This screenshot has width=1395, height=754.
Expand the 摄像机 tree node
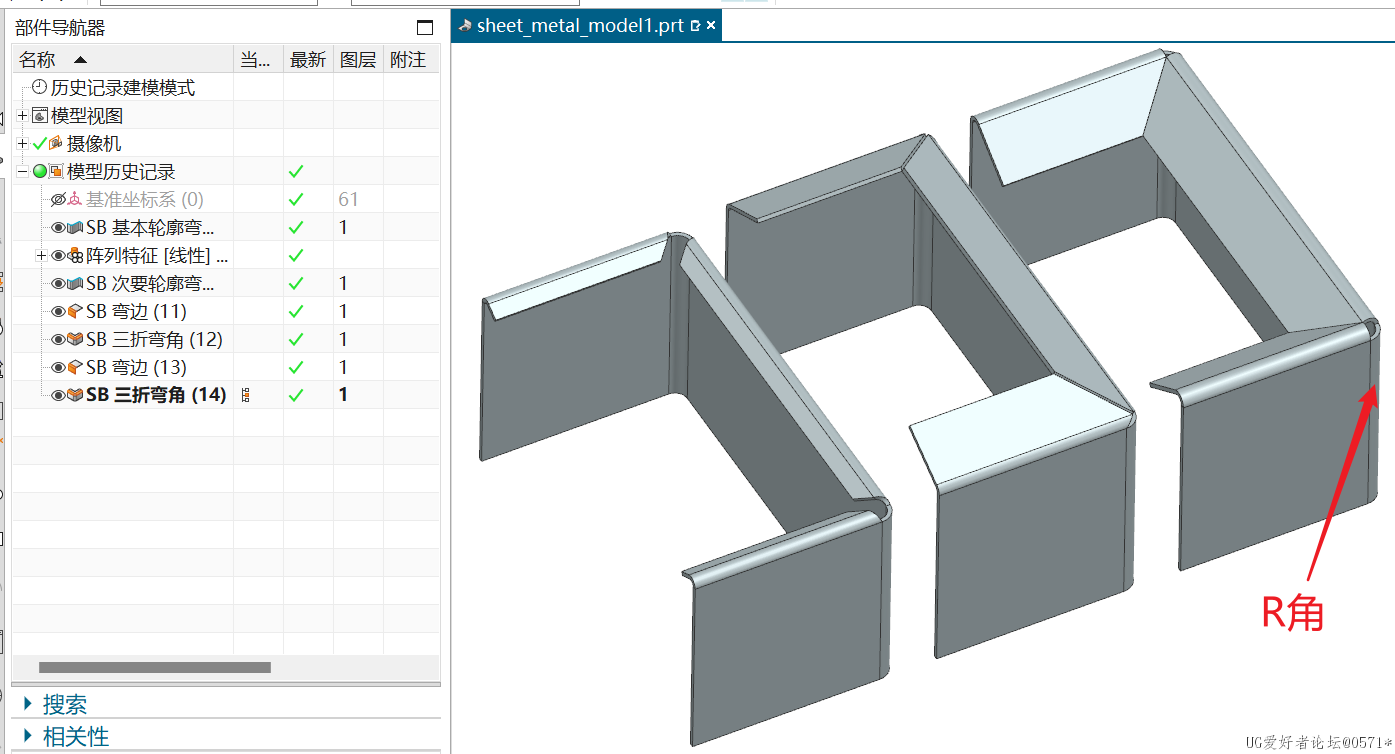[x=23, y=144]
